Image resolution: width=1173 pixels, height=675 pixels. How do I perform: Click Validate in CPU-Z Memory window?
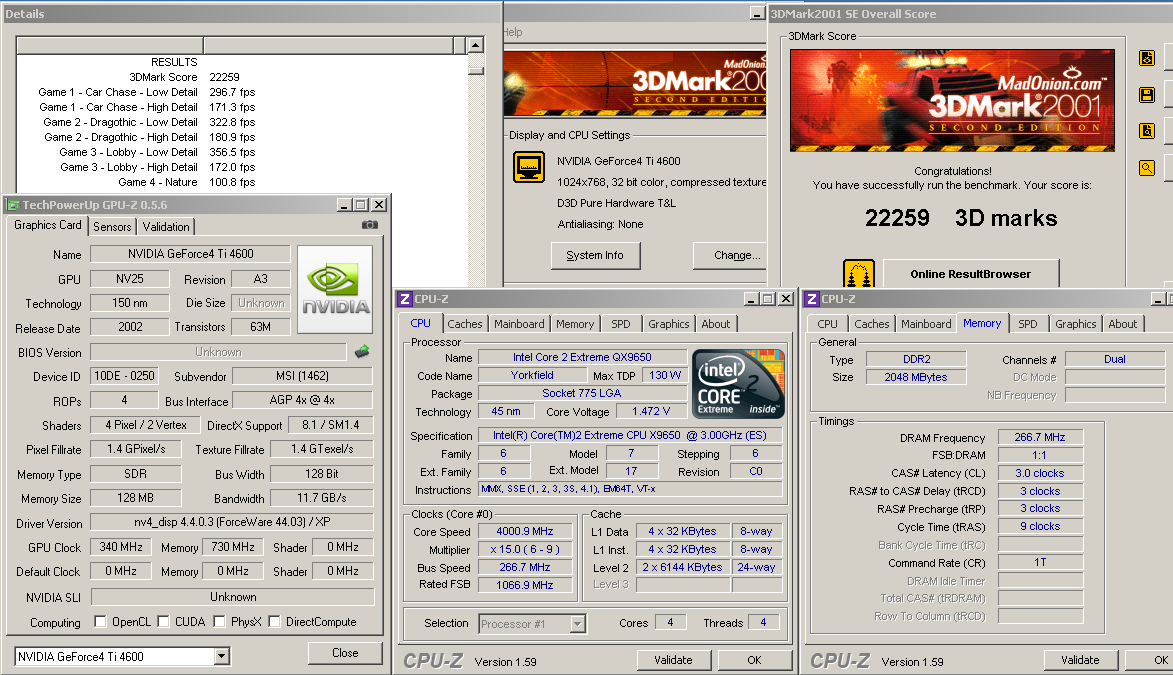[1080, 660]
